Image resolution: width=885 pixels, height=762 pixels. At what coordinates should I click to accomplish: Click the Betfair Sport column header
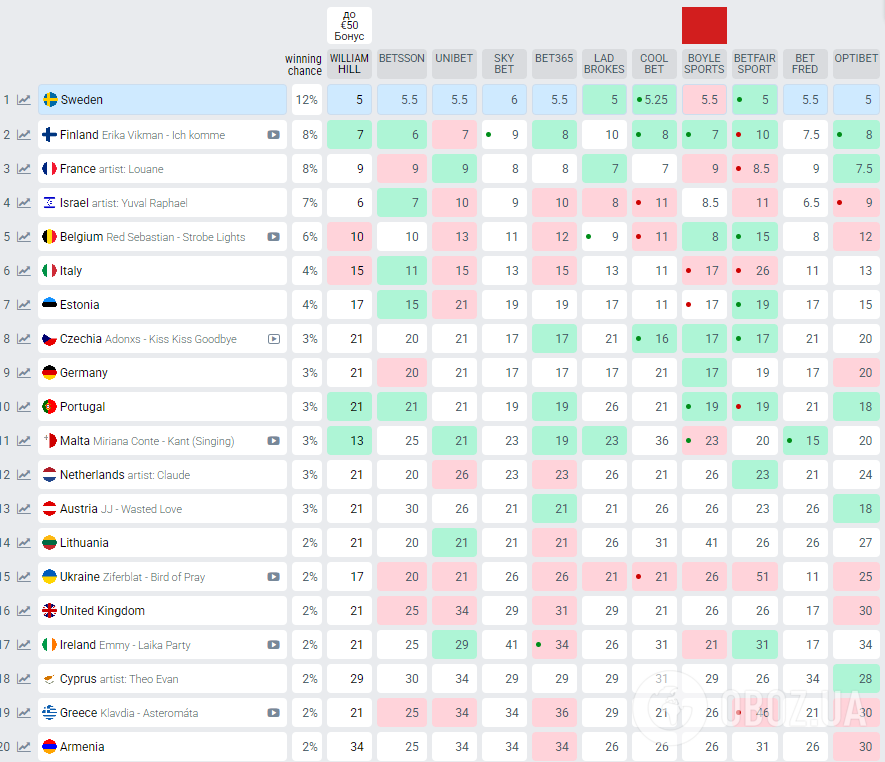(x=754, y=63)
